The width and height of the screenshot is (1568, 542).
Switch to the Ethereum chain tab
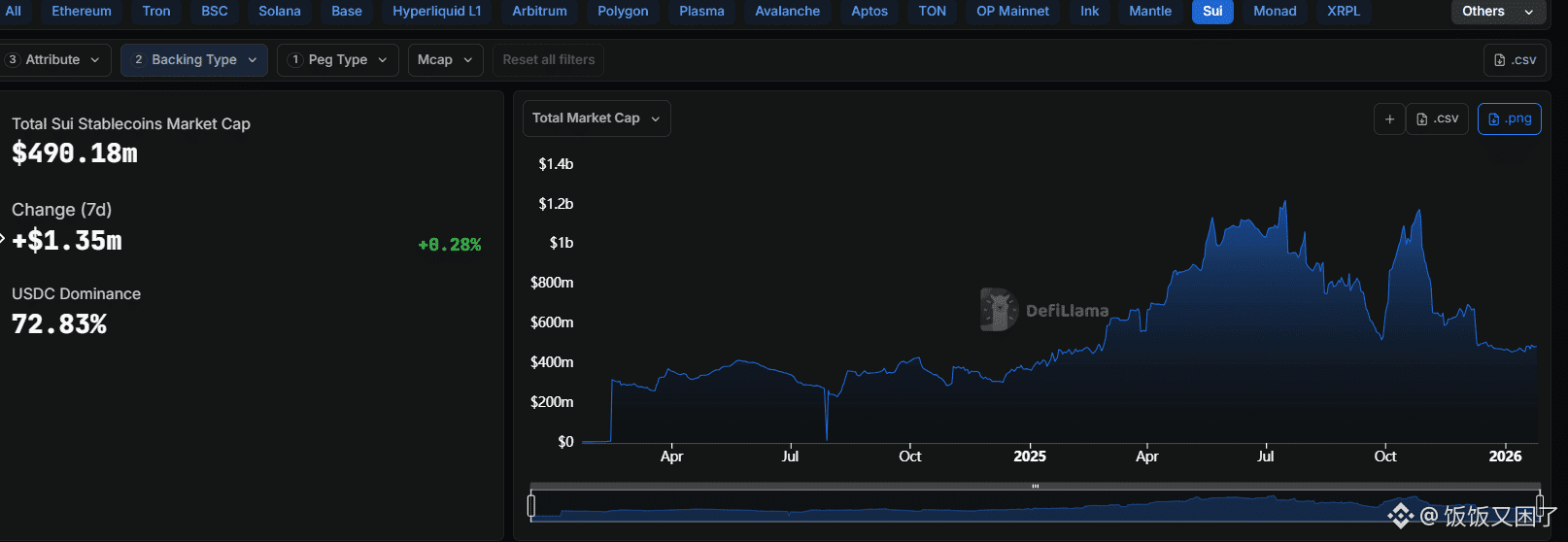[82, 12]
